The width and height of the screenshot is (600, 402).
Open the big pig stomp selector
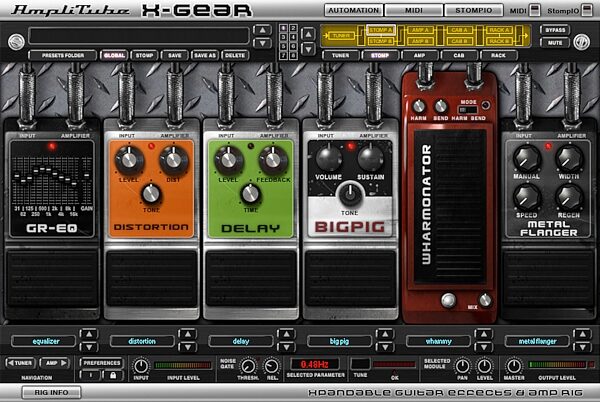coord(340,341)
